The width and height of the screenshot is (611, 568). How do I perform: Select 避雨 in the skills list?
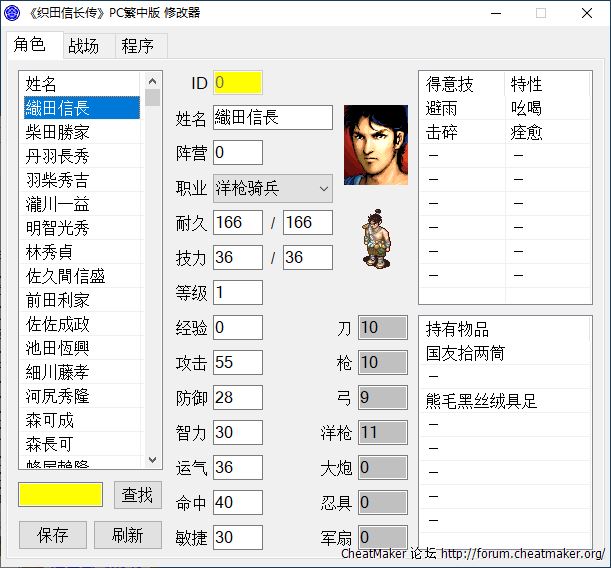tap(441, 108)
